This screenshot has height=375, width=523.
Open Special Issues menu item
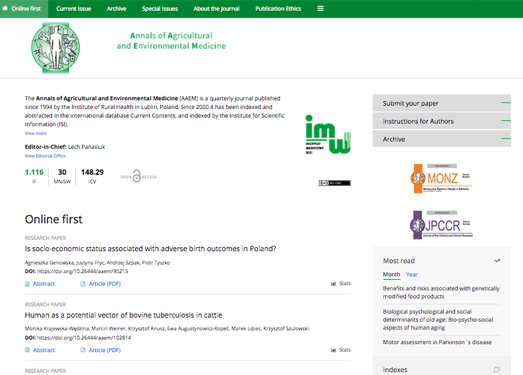tap(160, 9)
